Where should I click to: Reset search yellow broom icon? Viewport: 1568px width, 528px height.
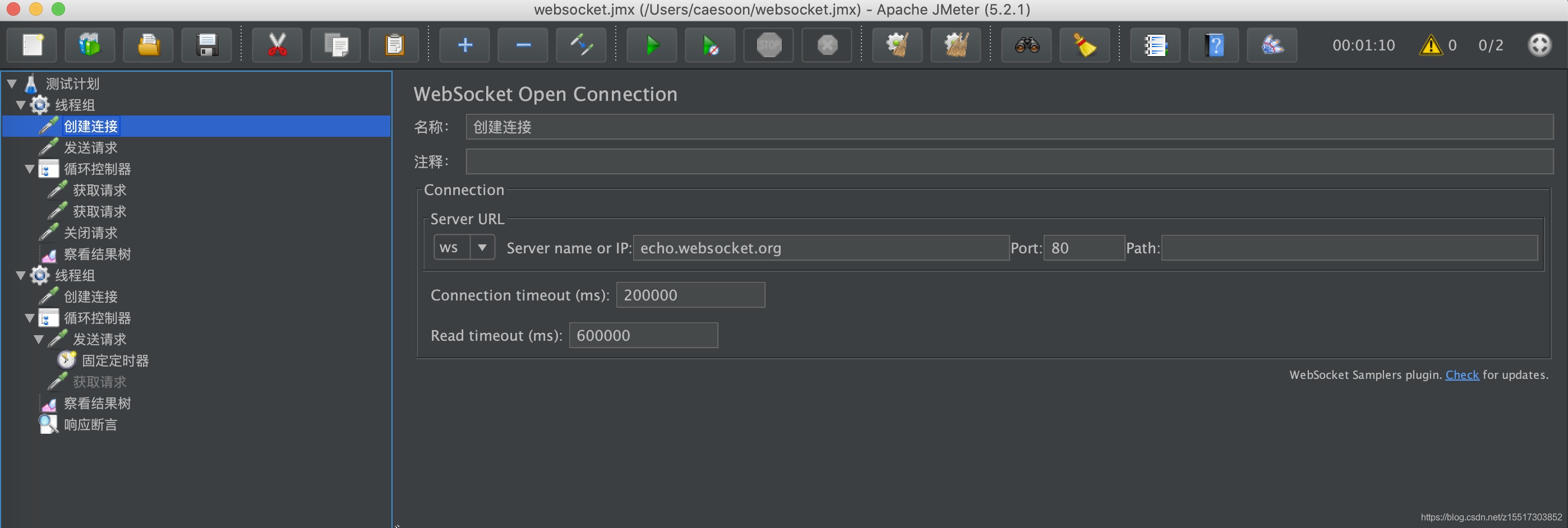coord(1085,45)
